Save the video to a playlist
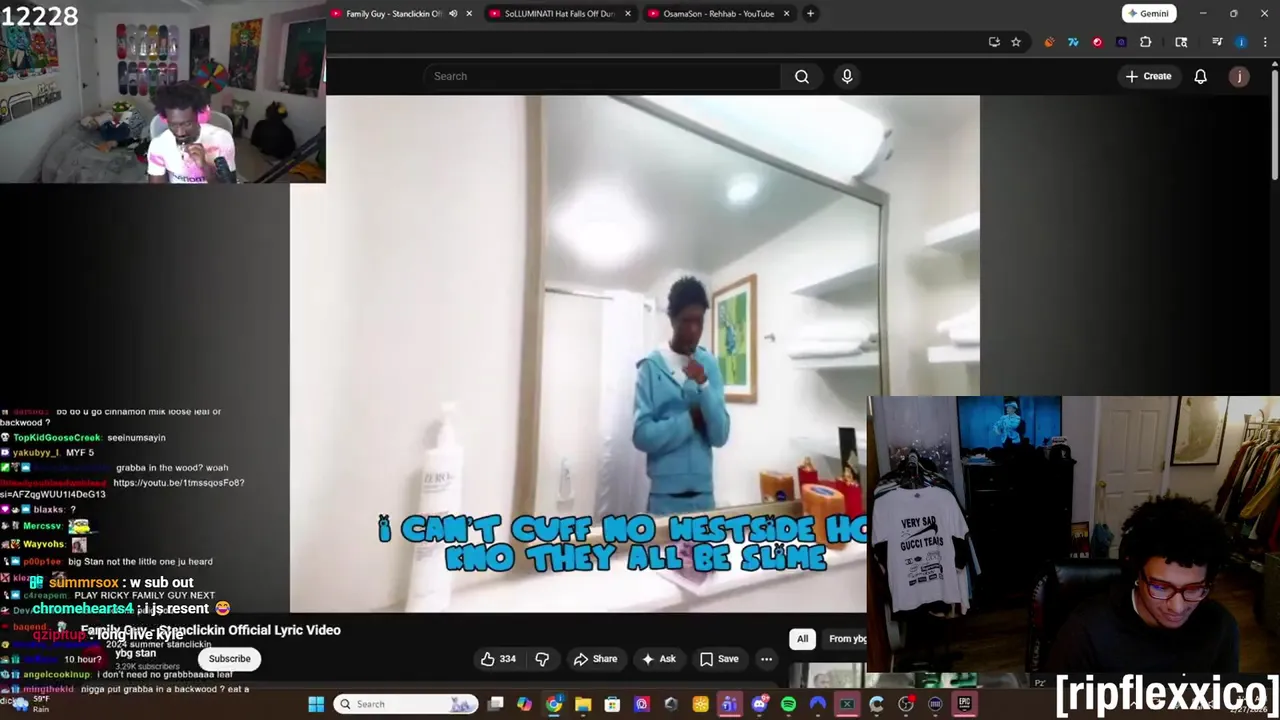 coord(719,659)
